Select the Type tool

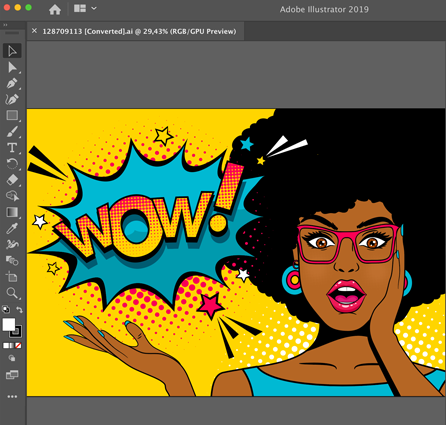(x=12, y=148)
